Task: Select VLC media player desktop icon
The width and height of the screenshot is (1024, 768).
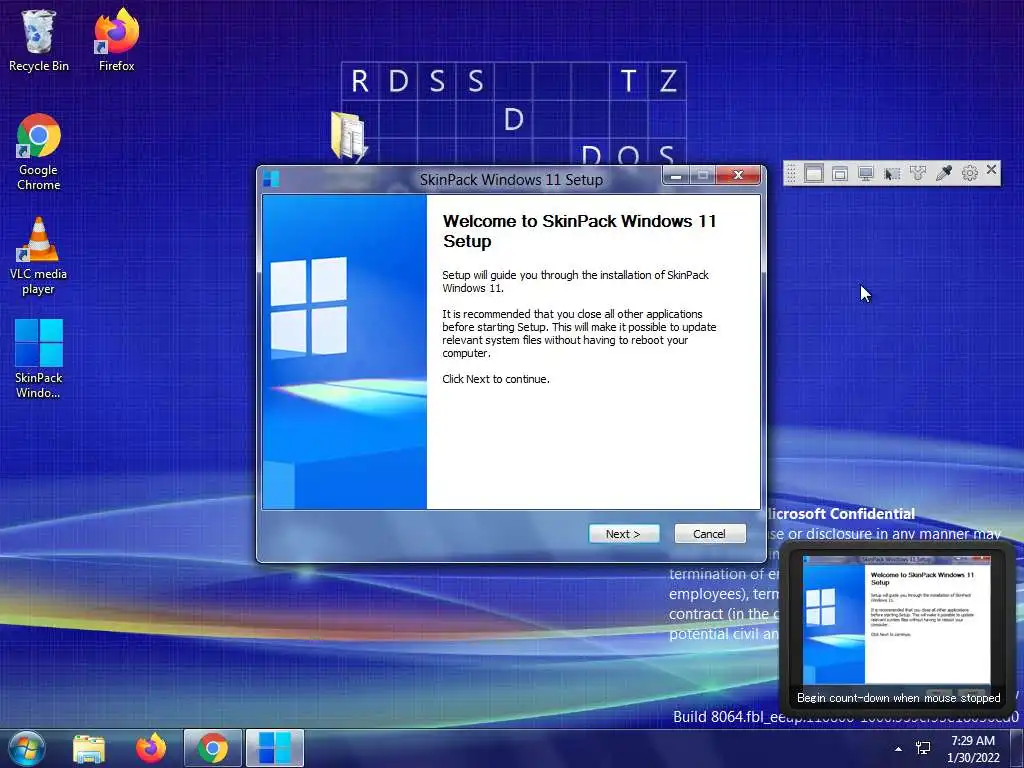Action: [x=39, y=256]
